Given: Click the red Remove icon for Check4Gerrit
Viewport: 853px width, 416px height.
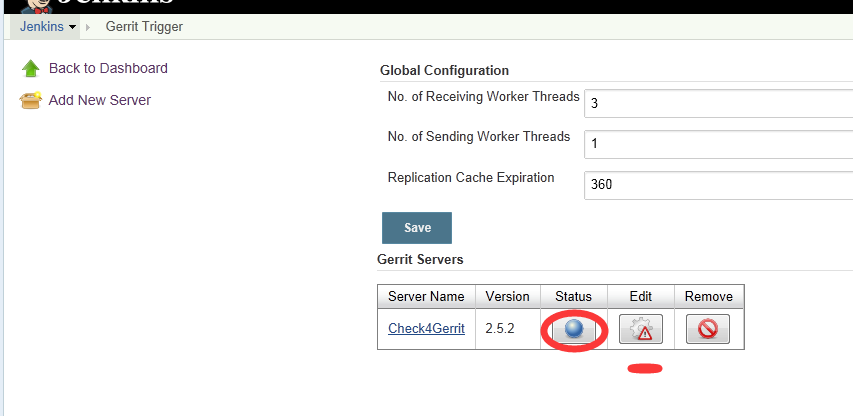Looking at the screenshot, I should (x=708, y=329).
